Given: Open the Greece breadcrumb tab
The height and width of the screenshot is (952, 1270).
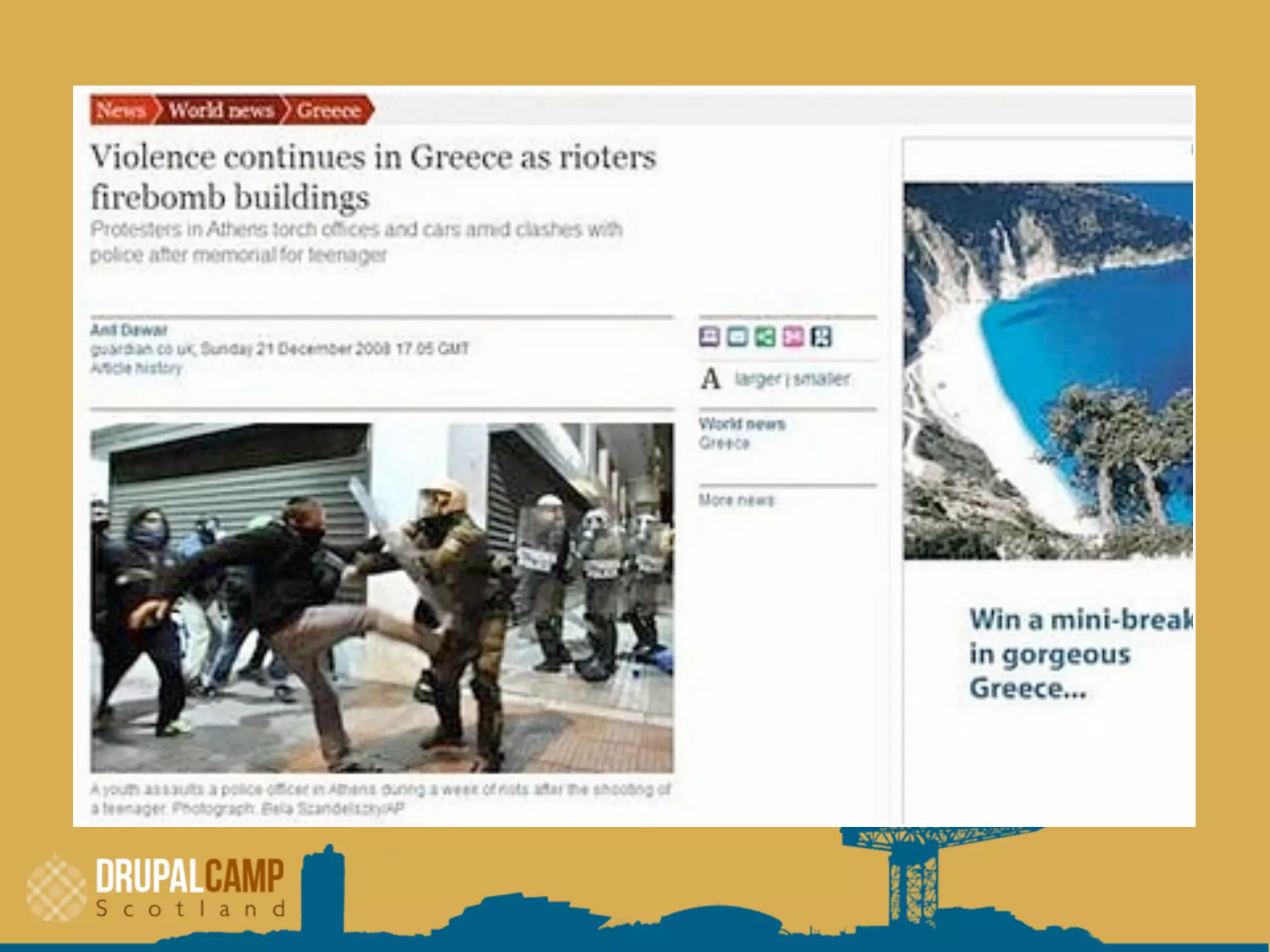Looking at the screenshot, I should (x=328, y=110).
